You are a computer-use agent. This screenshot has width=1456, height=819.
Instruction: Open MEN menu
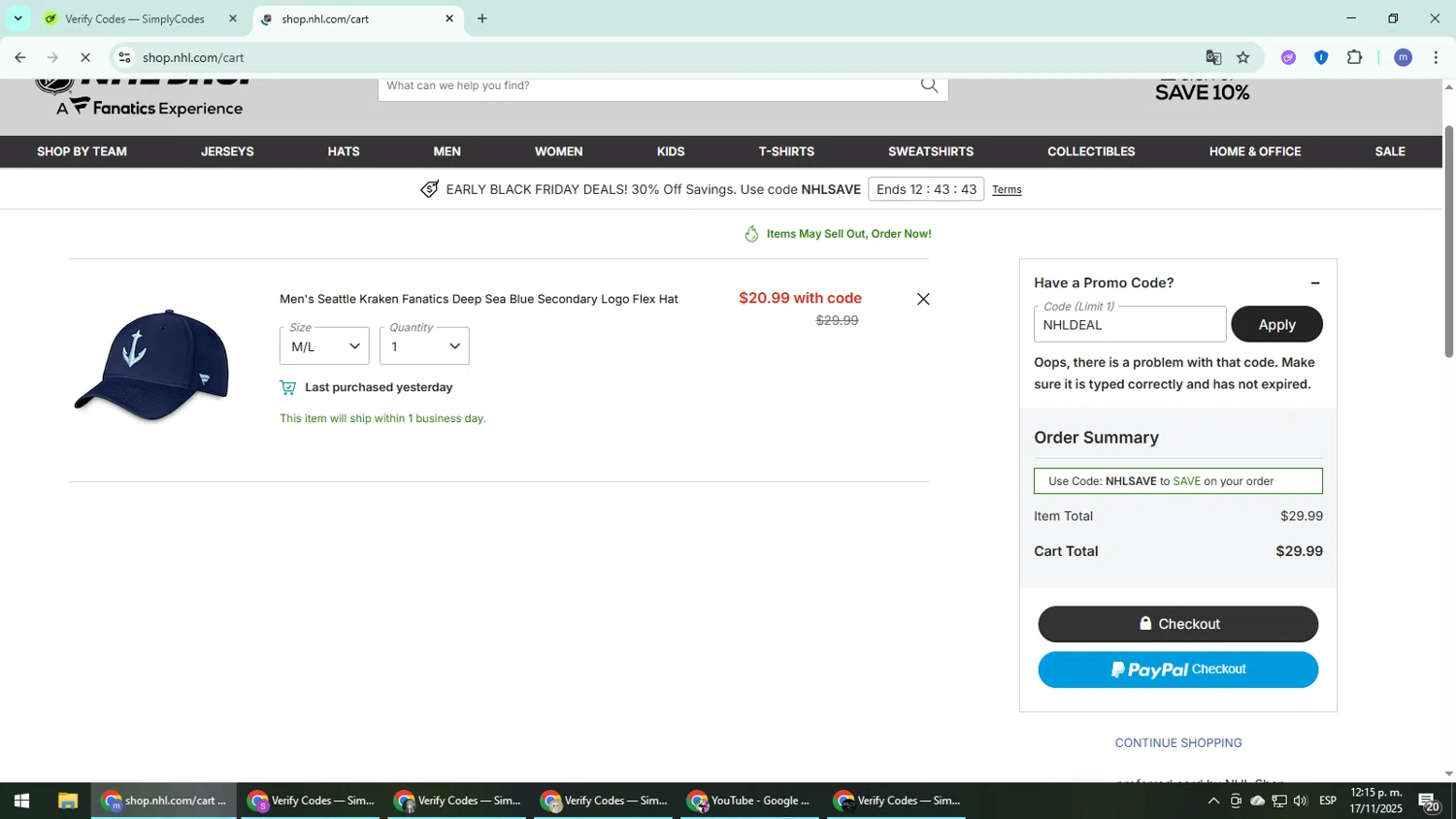(447, 151)
